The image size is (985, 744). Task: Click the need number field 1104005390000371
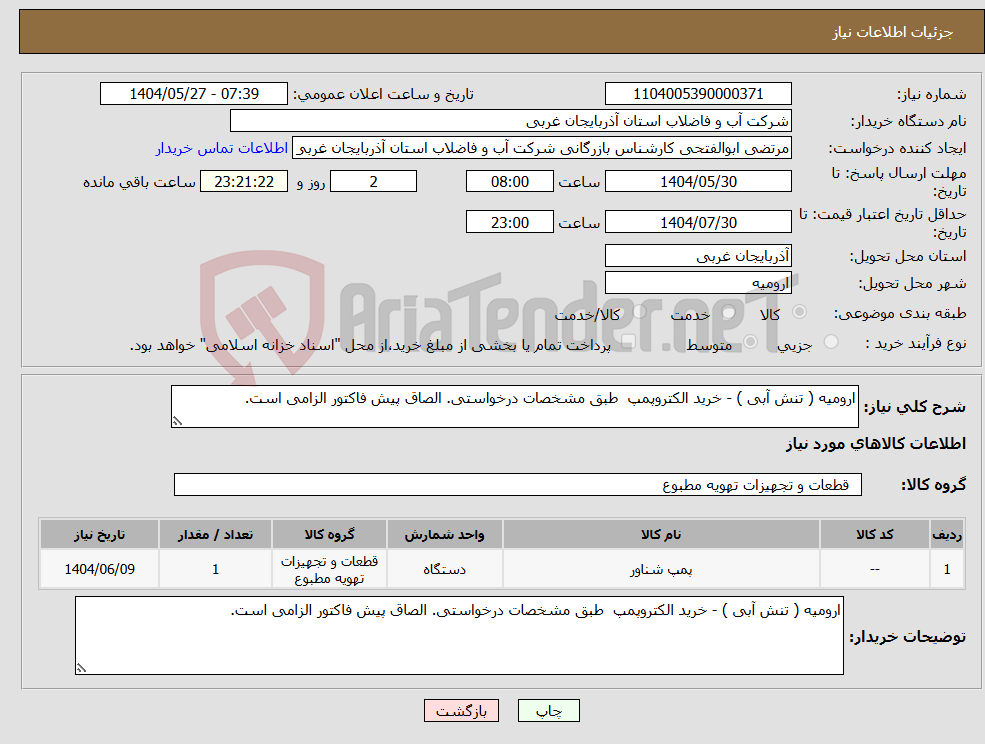[698, 94]
